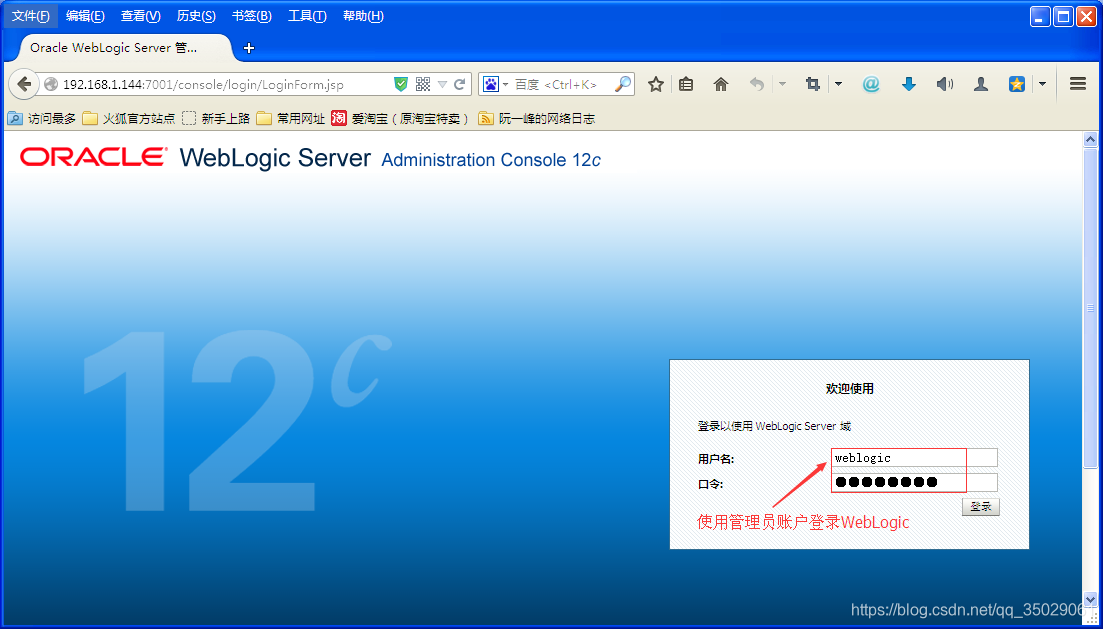
Task: Click the 登录以使用 WebLogic Server 域 text
Action: (774, 426)
